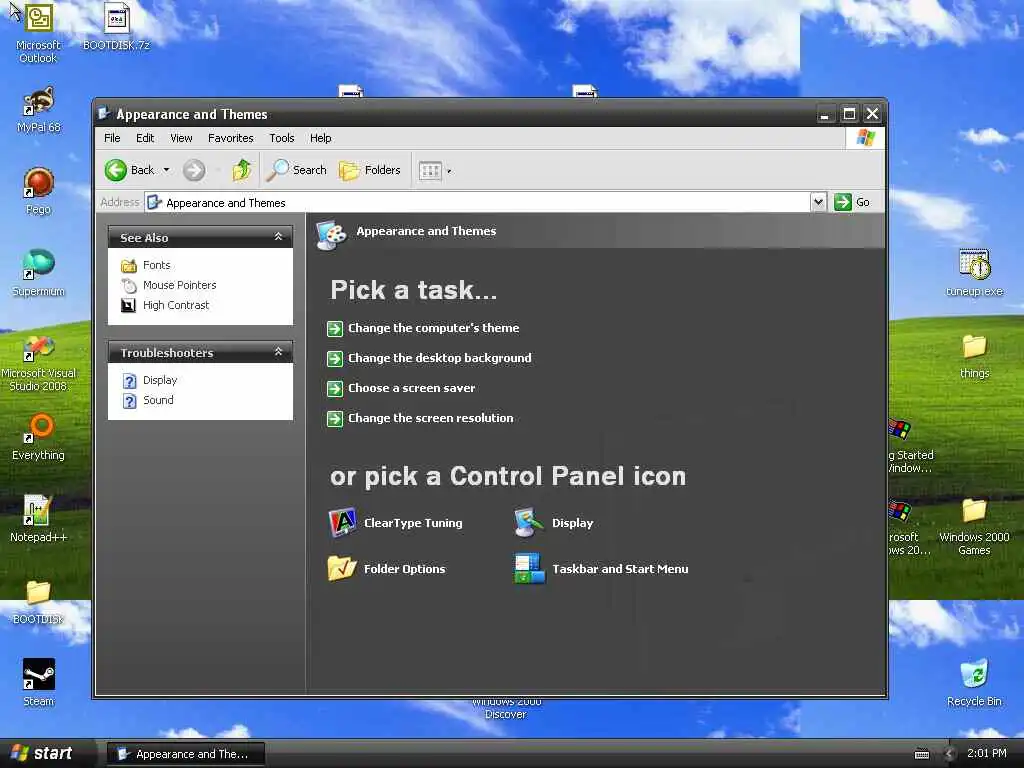Expand hidden tray icons arrow

coord(950,754)
